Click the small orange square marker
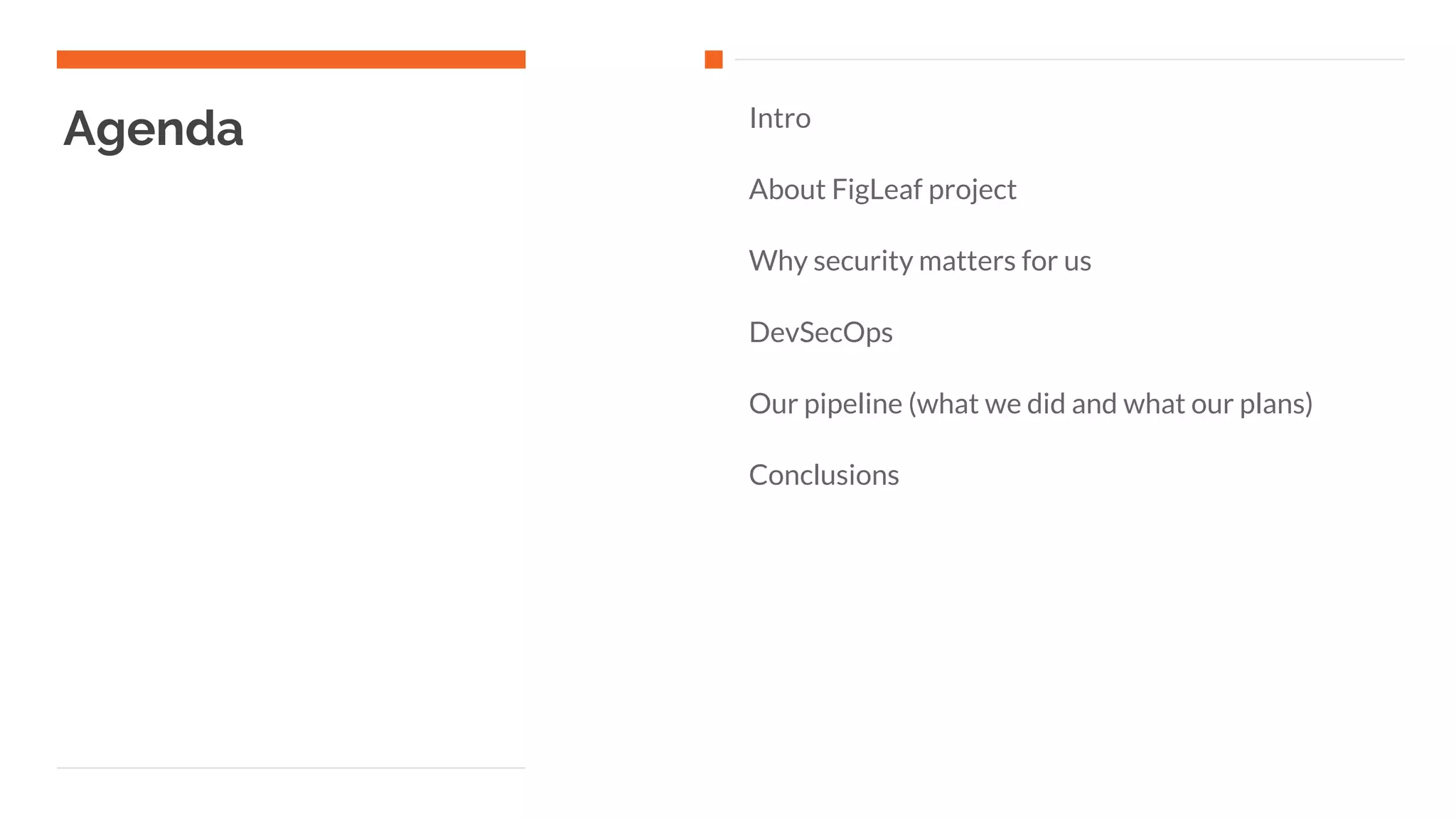 coord(713,60)
